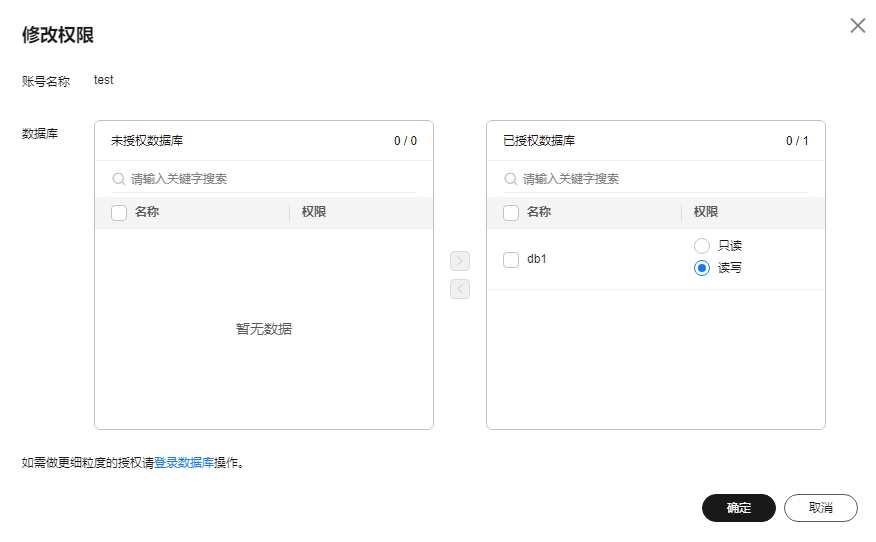
Task: Click the search icon in 已授权数据库 panel
Action: coord(511,179)
